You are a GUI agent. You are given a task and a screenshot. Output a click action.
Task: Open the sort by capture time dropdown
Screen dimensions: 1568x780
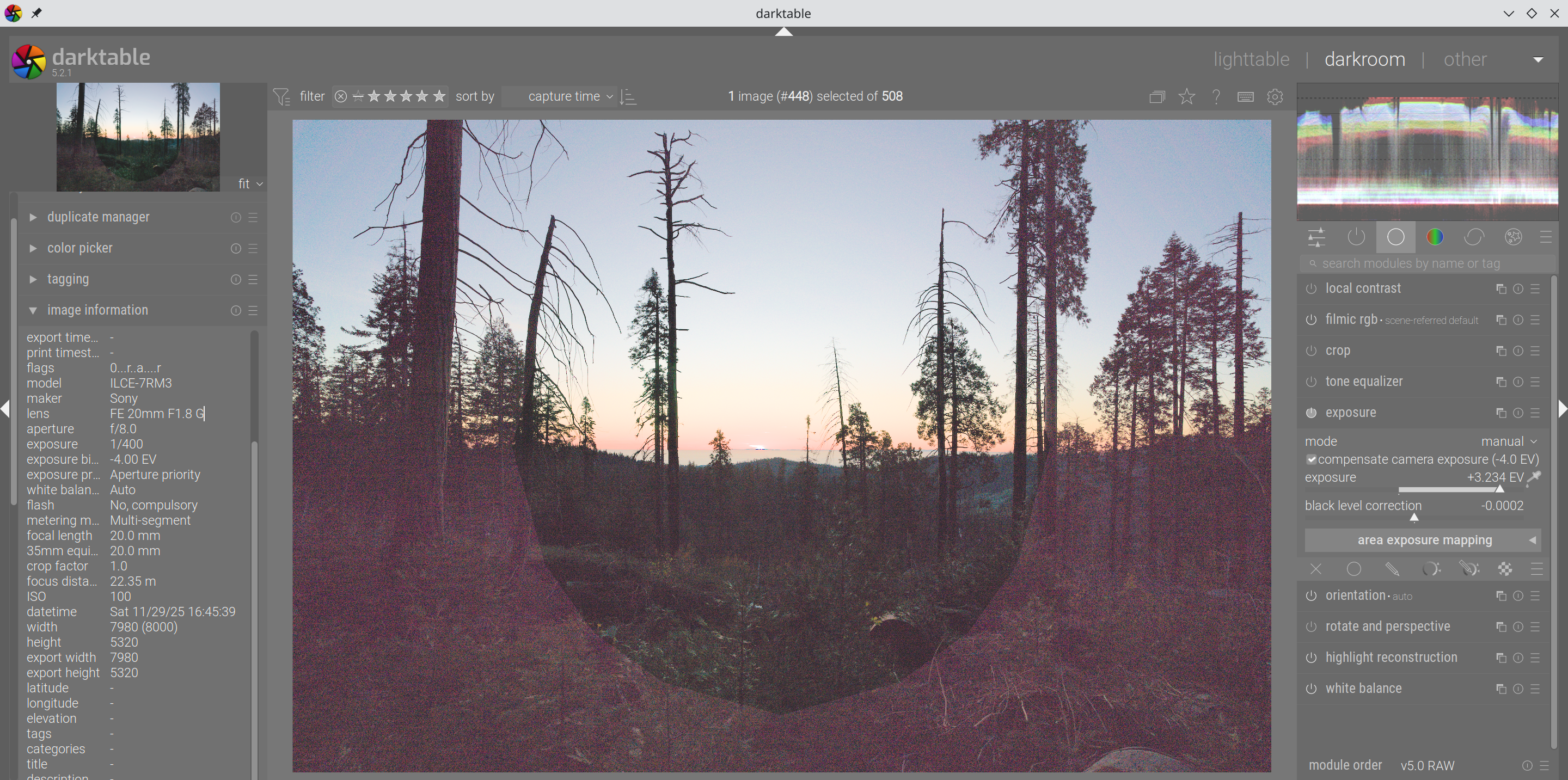point(564,97)
